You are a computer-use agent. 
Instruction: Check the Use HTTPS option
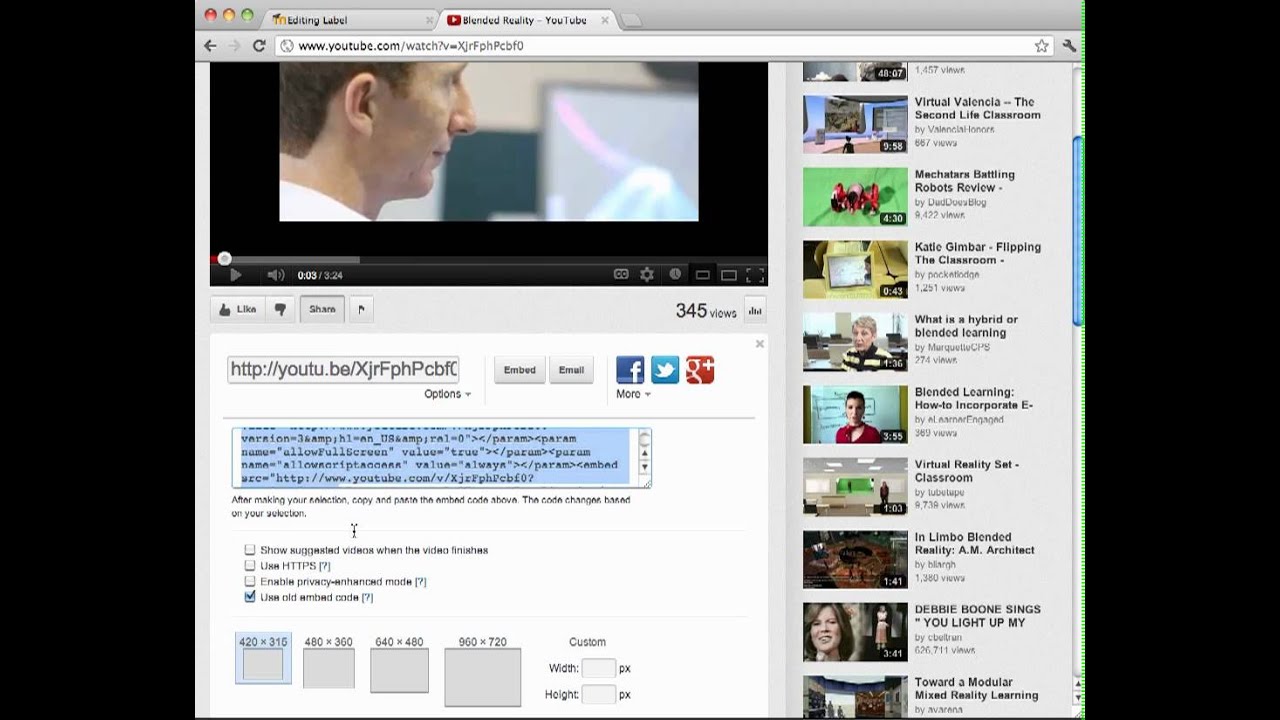tap(250, 565)
